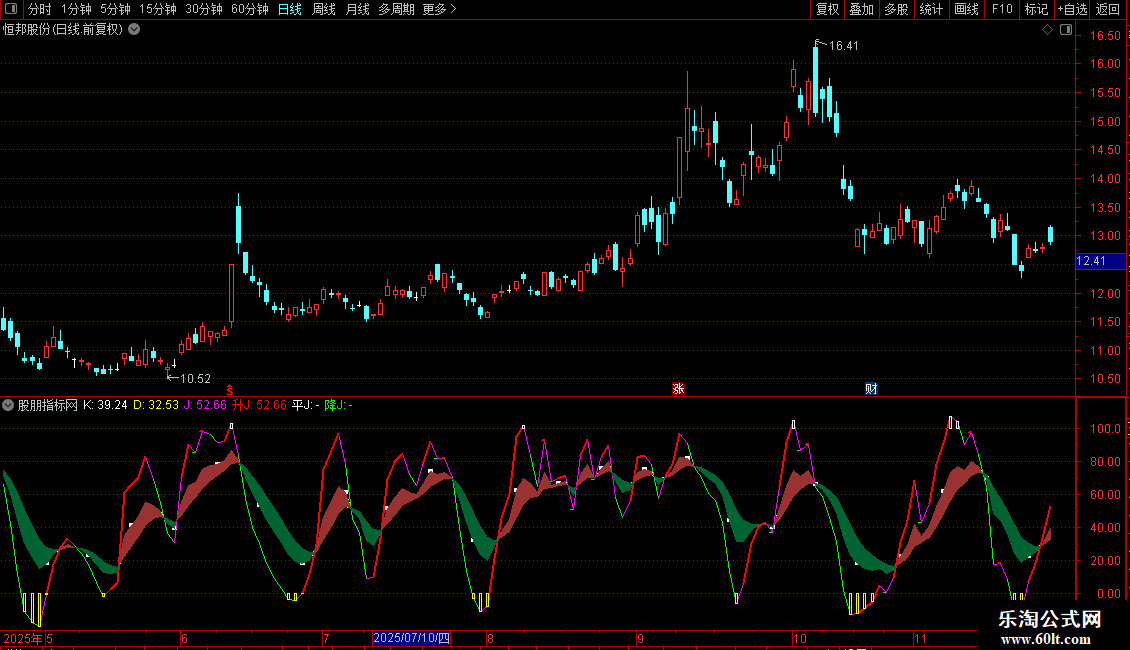
Task: Select the 5分钟 period tab
Action: 115,9
